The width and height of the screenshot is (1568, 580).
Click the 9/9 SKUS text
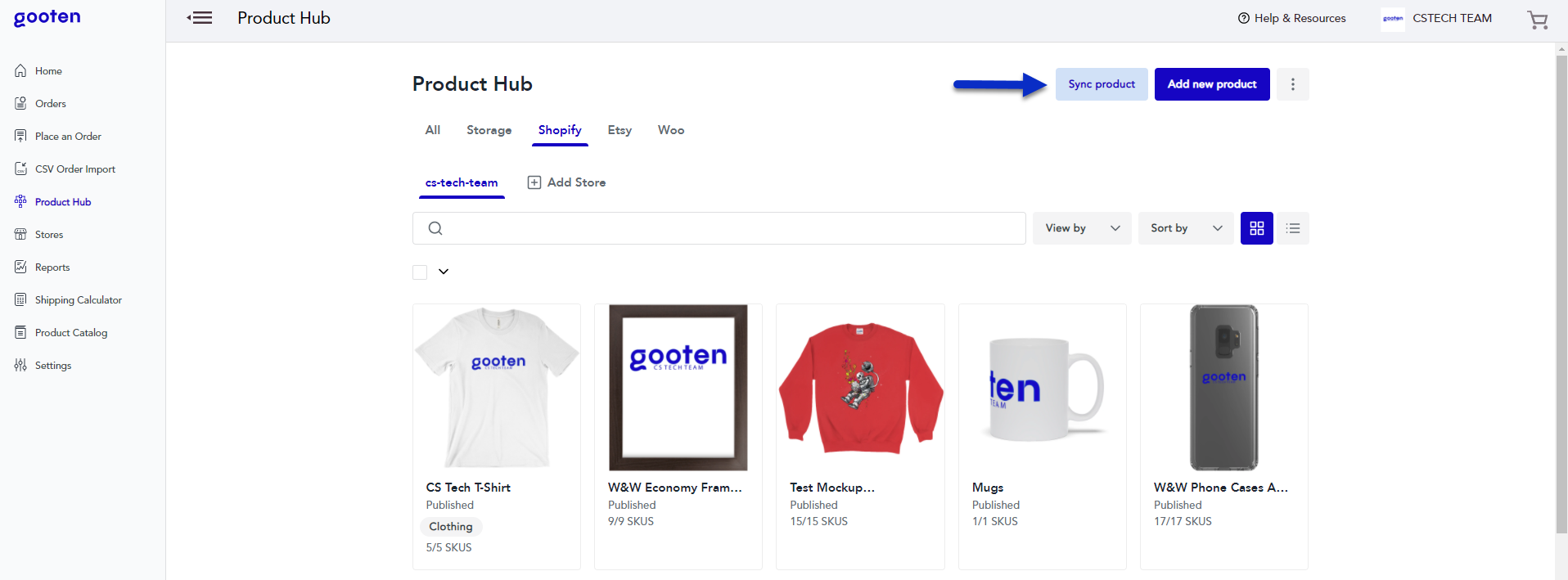pyautogui.click(x=631, y=521)
